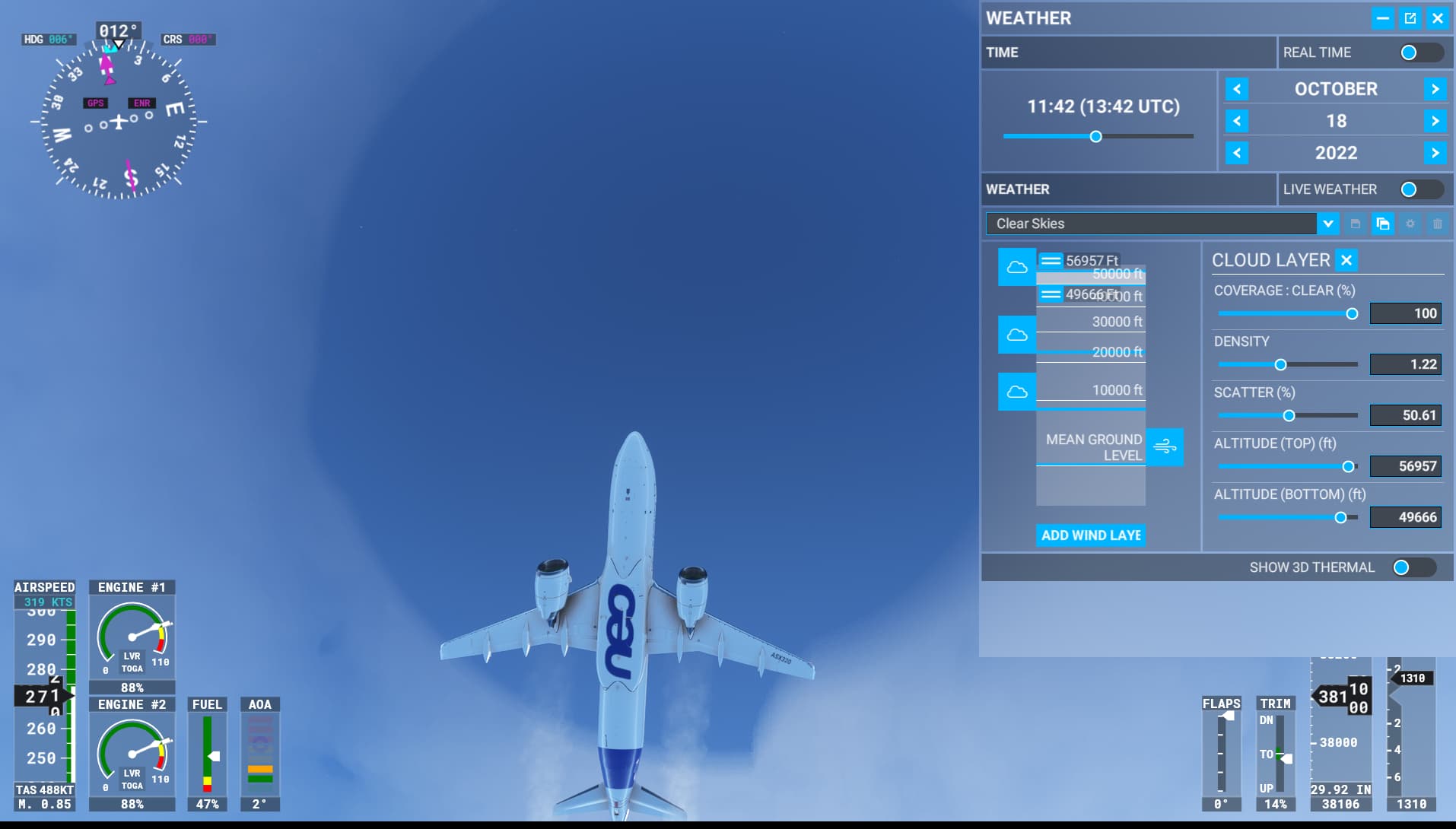Image resolution: width=1456 pixels, height=829 pixels.
Task: Click the CRS 000° readout
Action: coord(188,40)
